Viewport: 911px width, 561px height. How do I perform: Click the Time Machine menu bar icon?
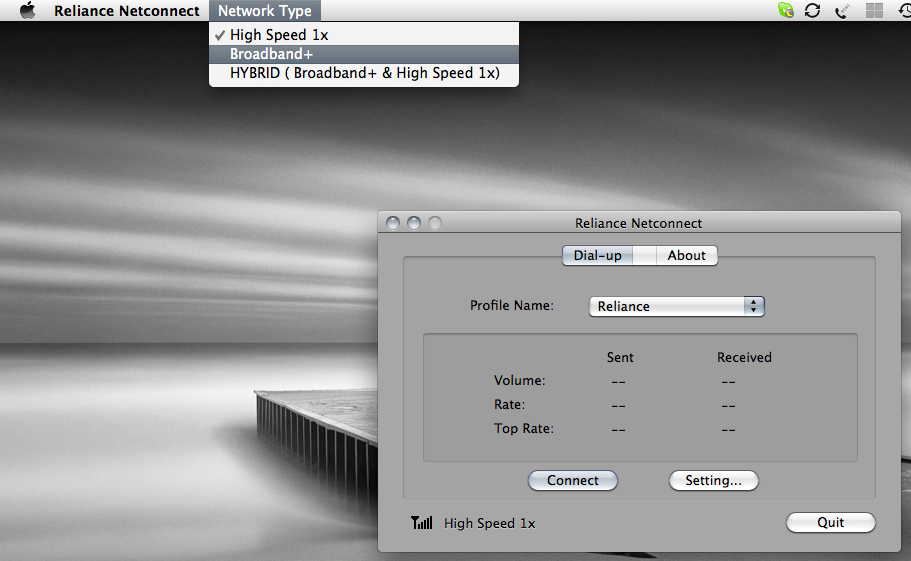[x=905, y=10]
